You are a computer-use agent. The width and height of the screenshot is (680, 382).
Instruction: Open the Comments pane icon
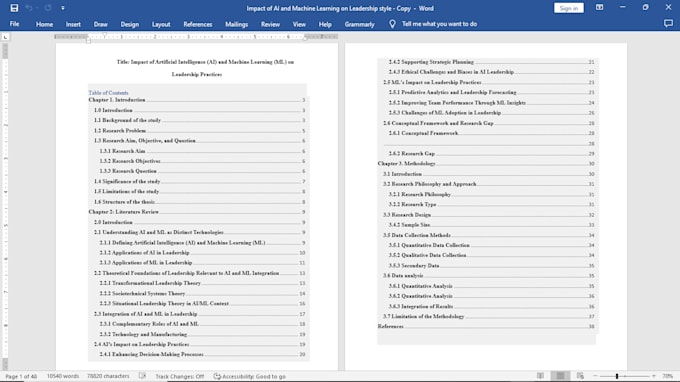668,24
